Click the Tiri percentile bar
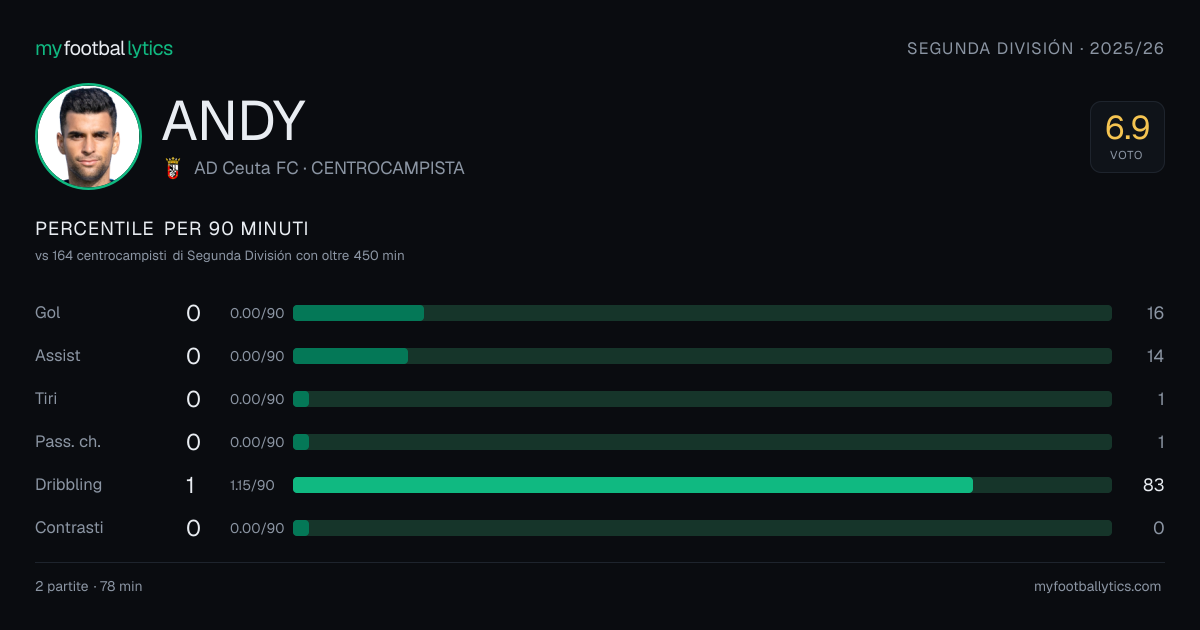The image size is (1200, 630). [x=702, y=399]
